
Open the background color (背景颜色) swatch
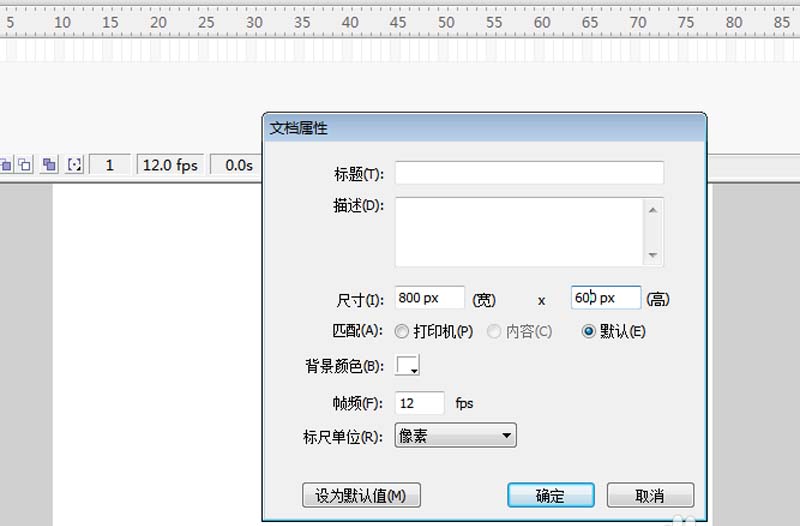pos(407,365)
